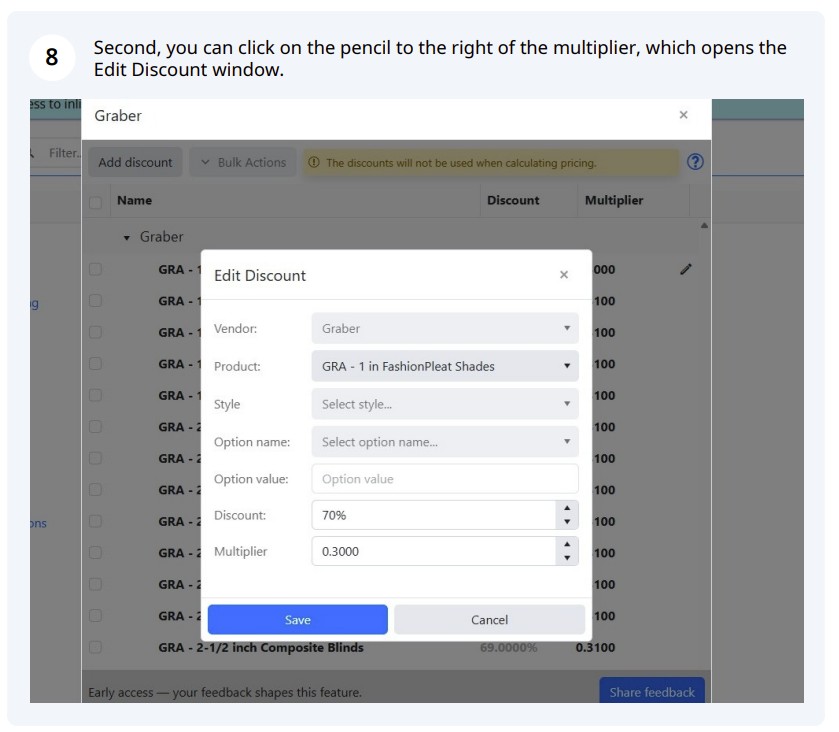Click into the Multiplier field showing 0.3000
Viewport: 839px width, 732px height.
pos(433,551)
